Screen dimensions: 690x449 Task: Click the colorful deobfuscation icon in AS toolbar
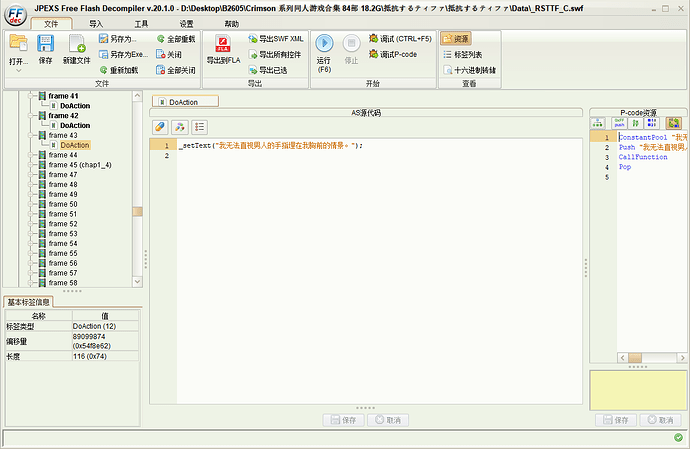click(180, 127)
